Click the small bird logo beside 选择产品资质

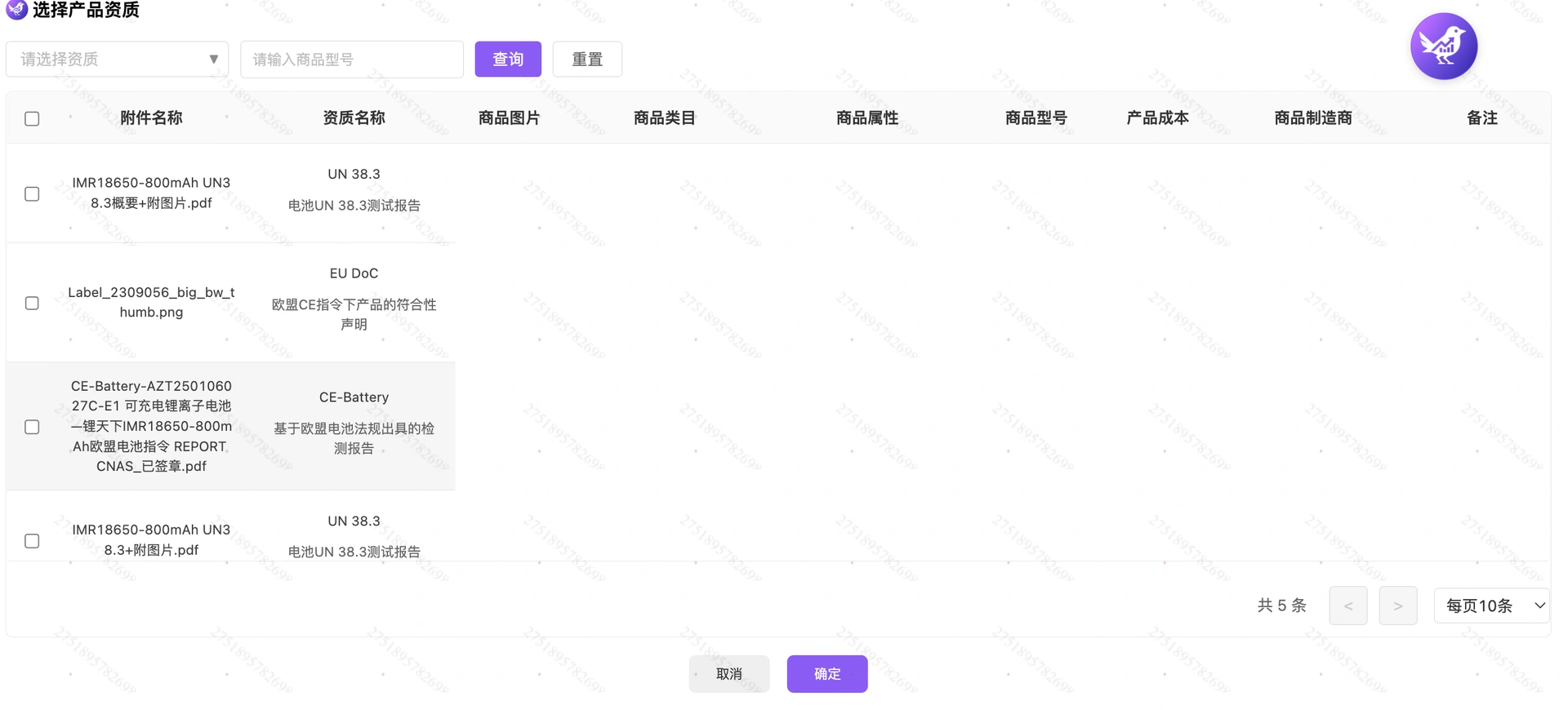point(16,10)
